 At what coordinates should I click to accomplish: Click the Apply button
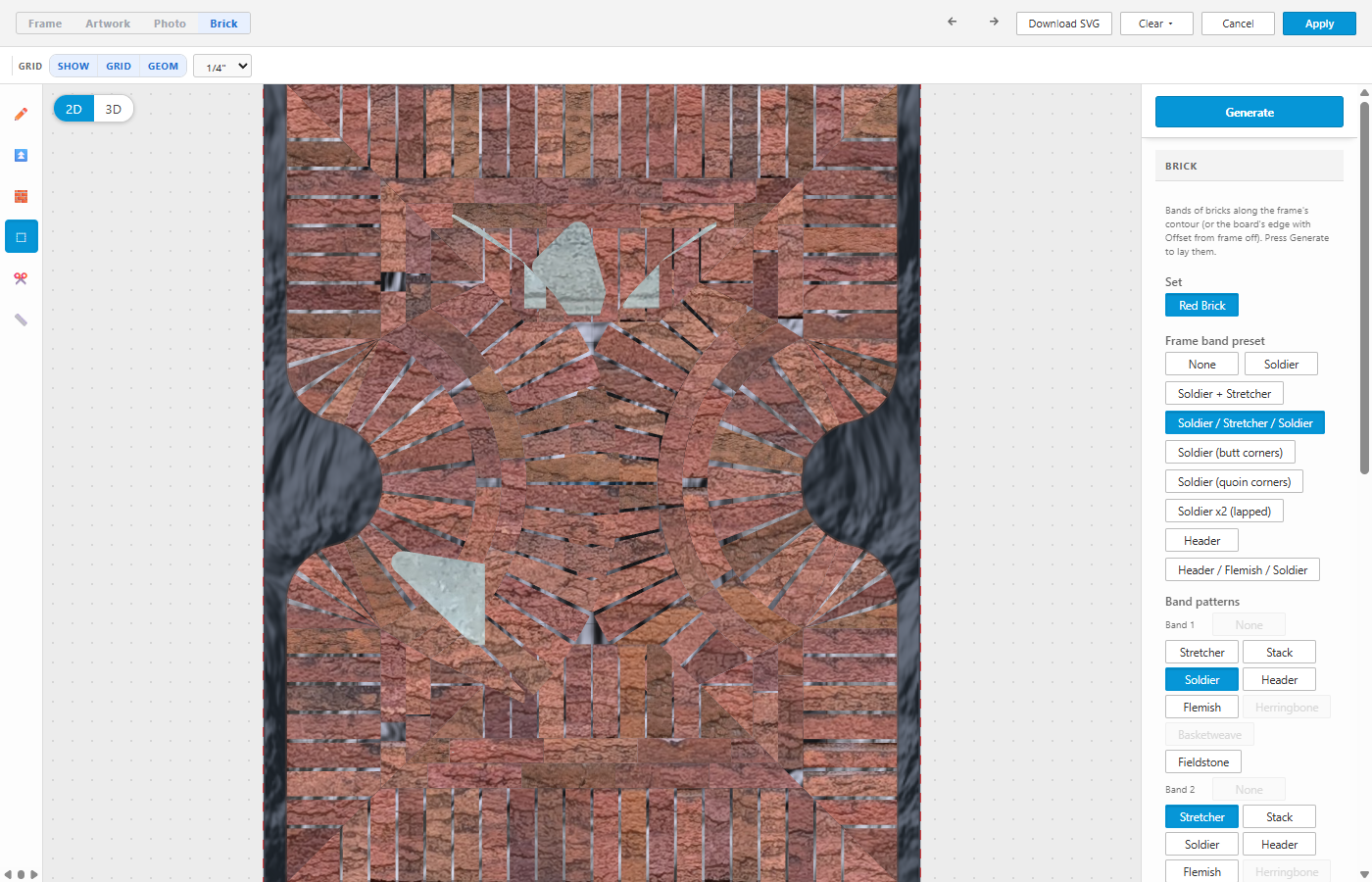tap(1319, 24)
